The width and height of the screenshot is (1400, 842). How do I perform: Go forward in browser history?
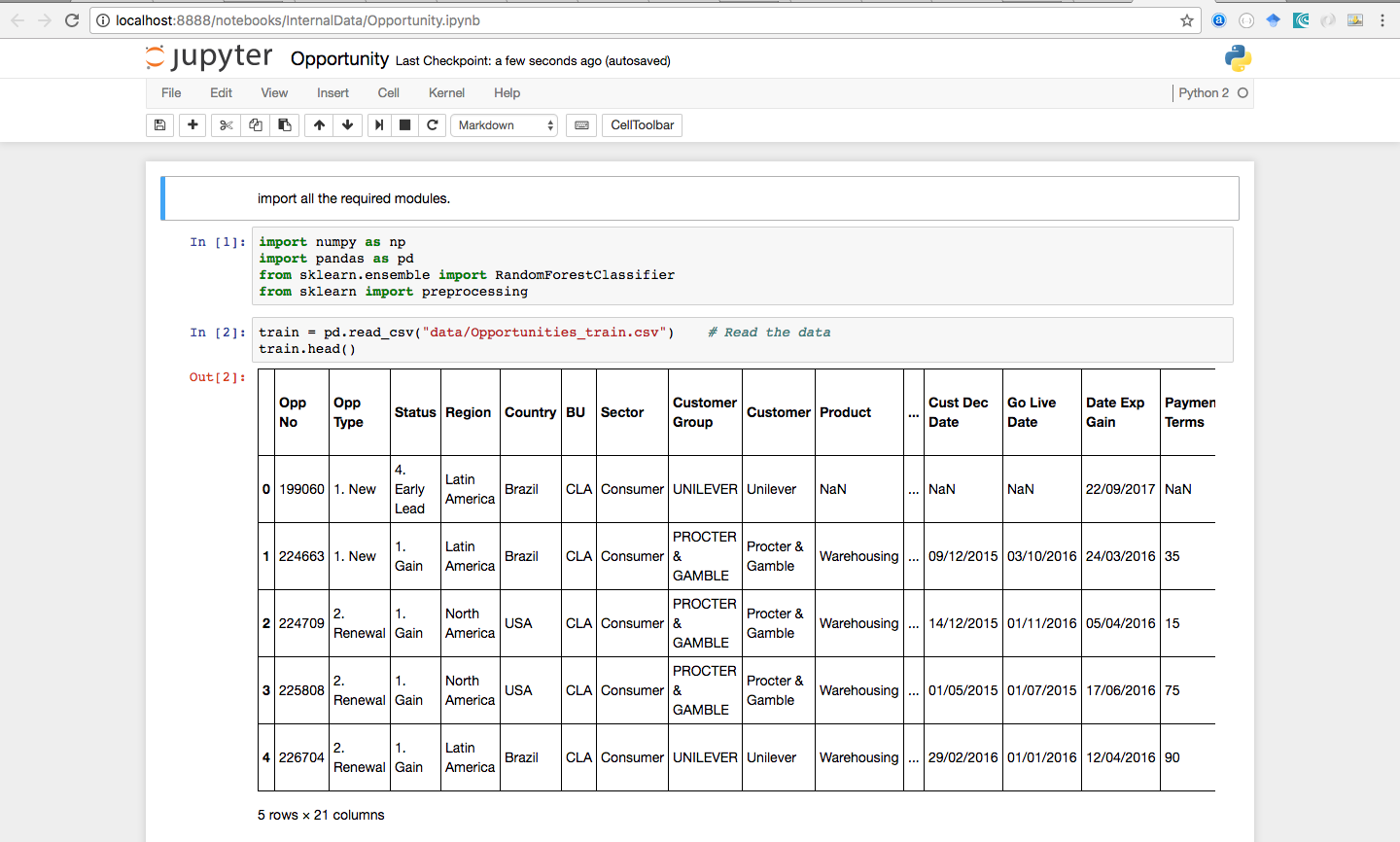pyautogui.click(x=45, y=20)
